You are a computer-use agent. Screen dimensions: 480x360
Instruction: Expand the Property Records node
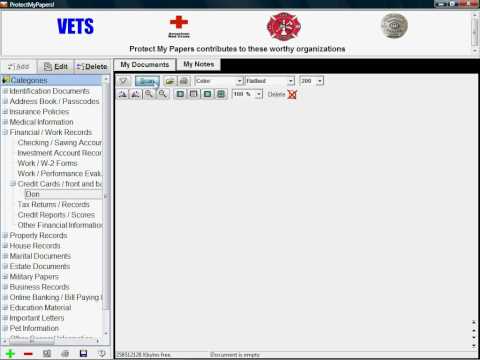[x=5, y=236]
